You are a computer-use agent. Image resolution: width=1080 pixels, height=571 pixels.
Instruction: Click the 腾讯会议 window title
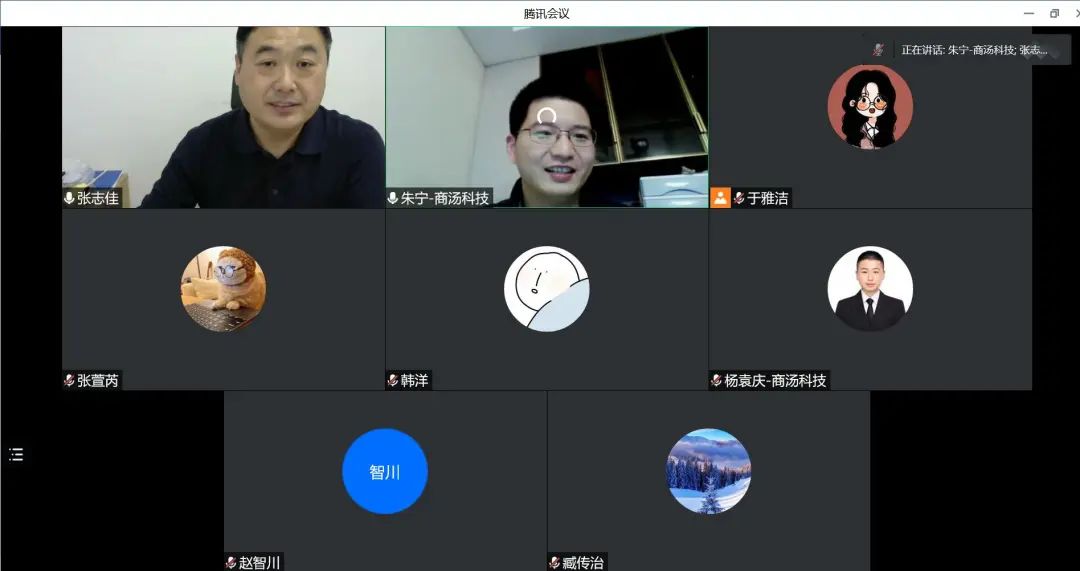pos(546,13)
